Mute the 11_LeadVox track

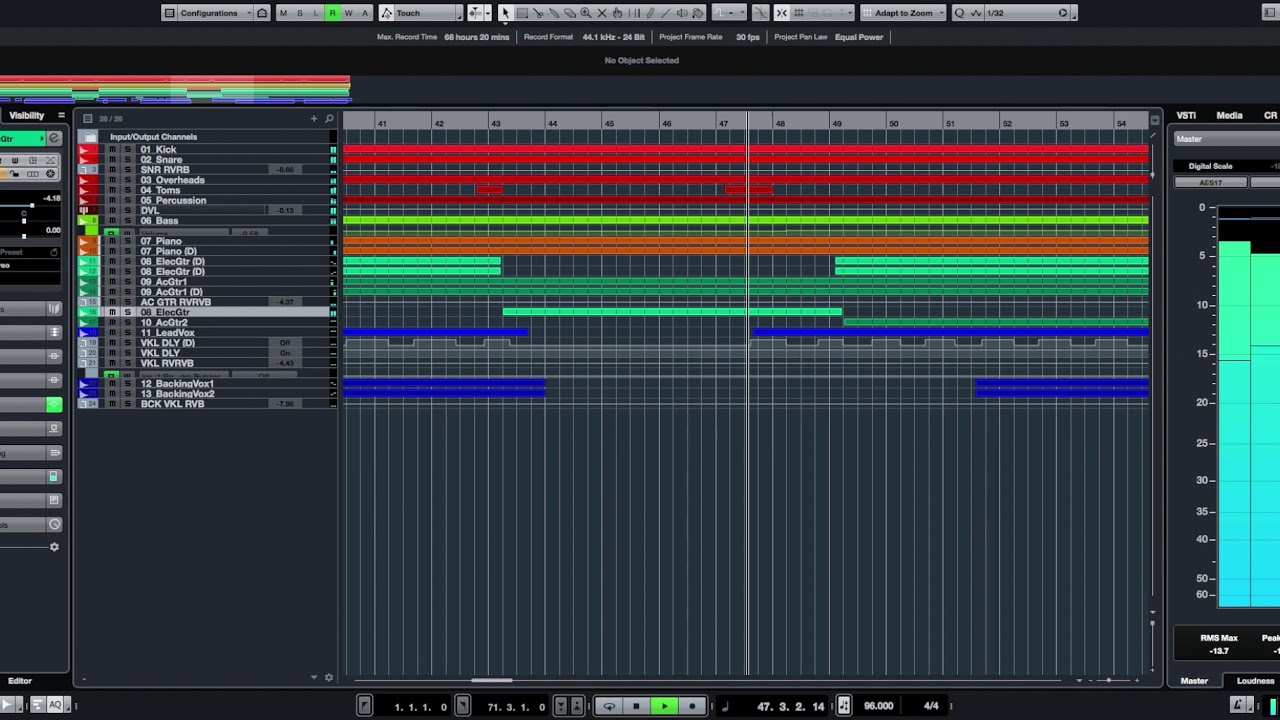(x=112, y=333)
